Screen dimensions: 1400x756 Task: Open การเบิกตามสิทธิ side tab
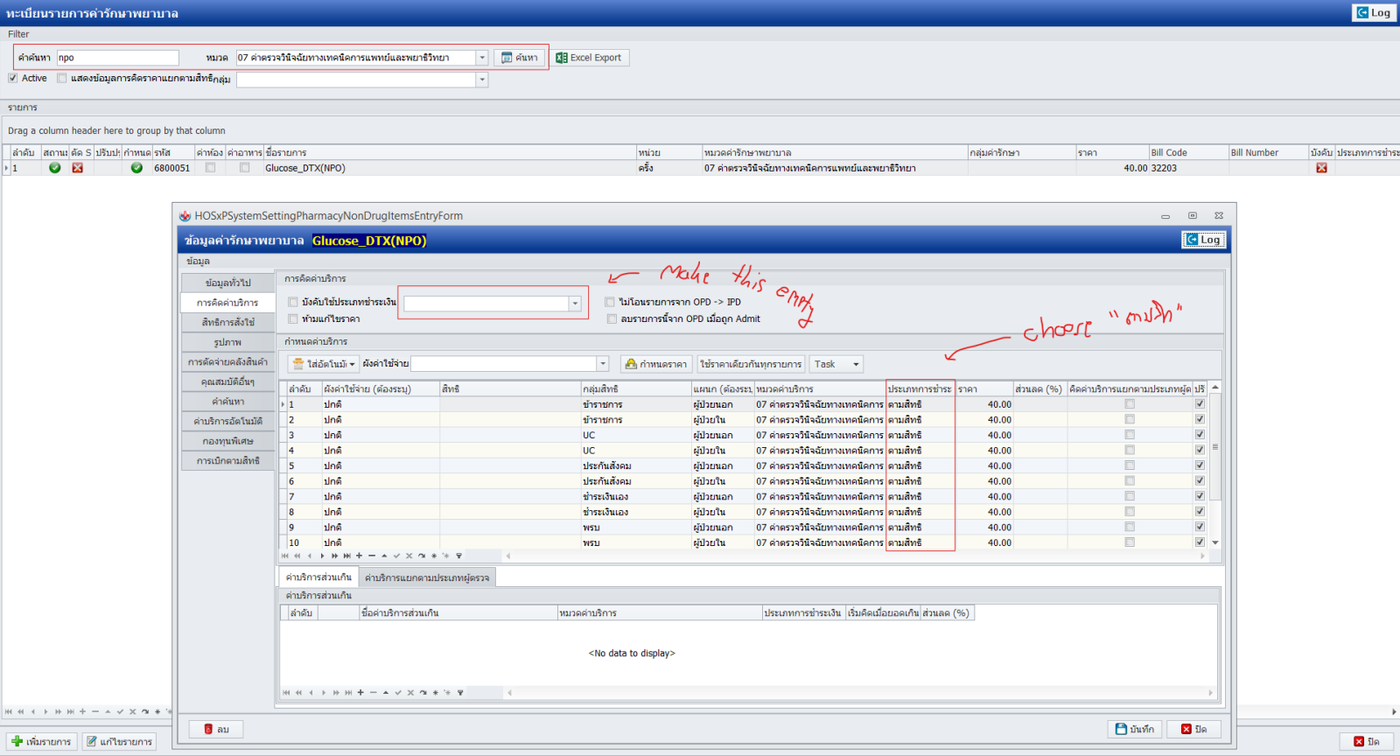point(228,461)
